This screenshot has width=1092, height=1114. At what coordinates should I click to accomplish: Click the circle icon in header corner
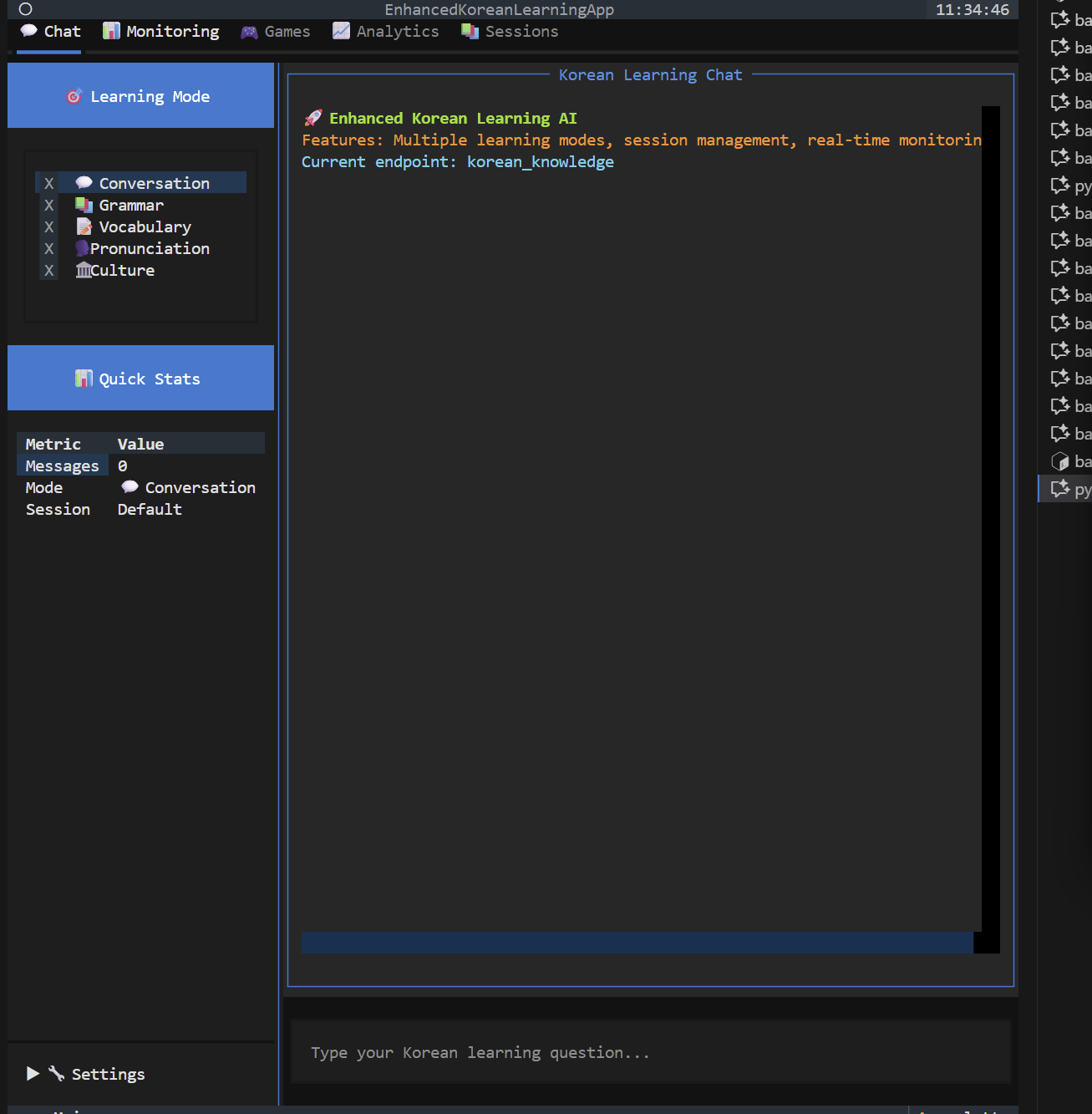[25, 9]
